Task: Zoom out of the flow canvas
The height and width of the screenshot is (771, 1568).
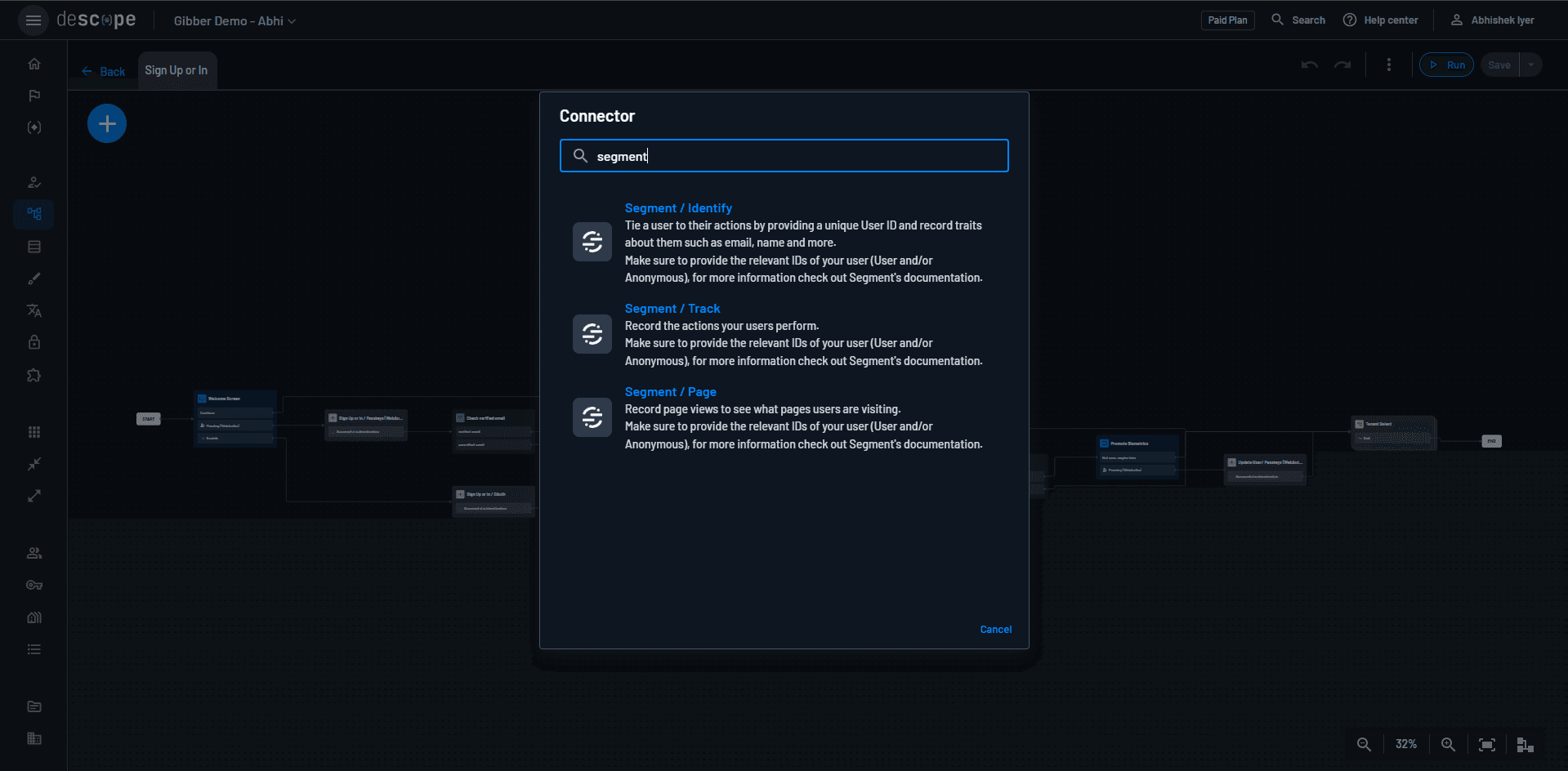Action: click(x=1364, y=744)
